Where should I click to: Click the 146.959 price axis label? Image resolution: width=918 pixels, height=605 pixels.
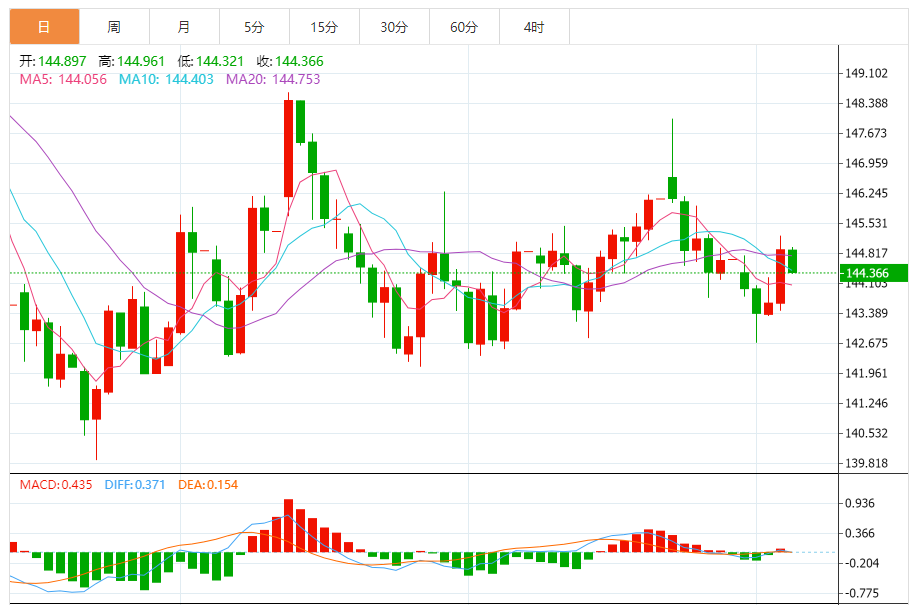[866, 163]
